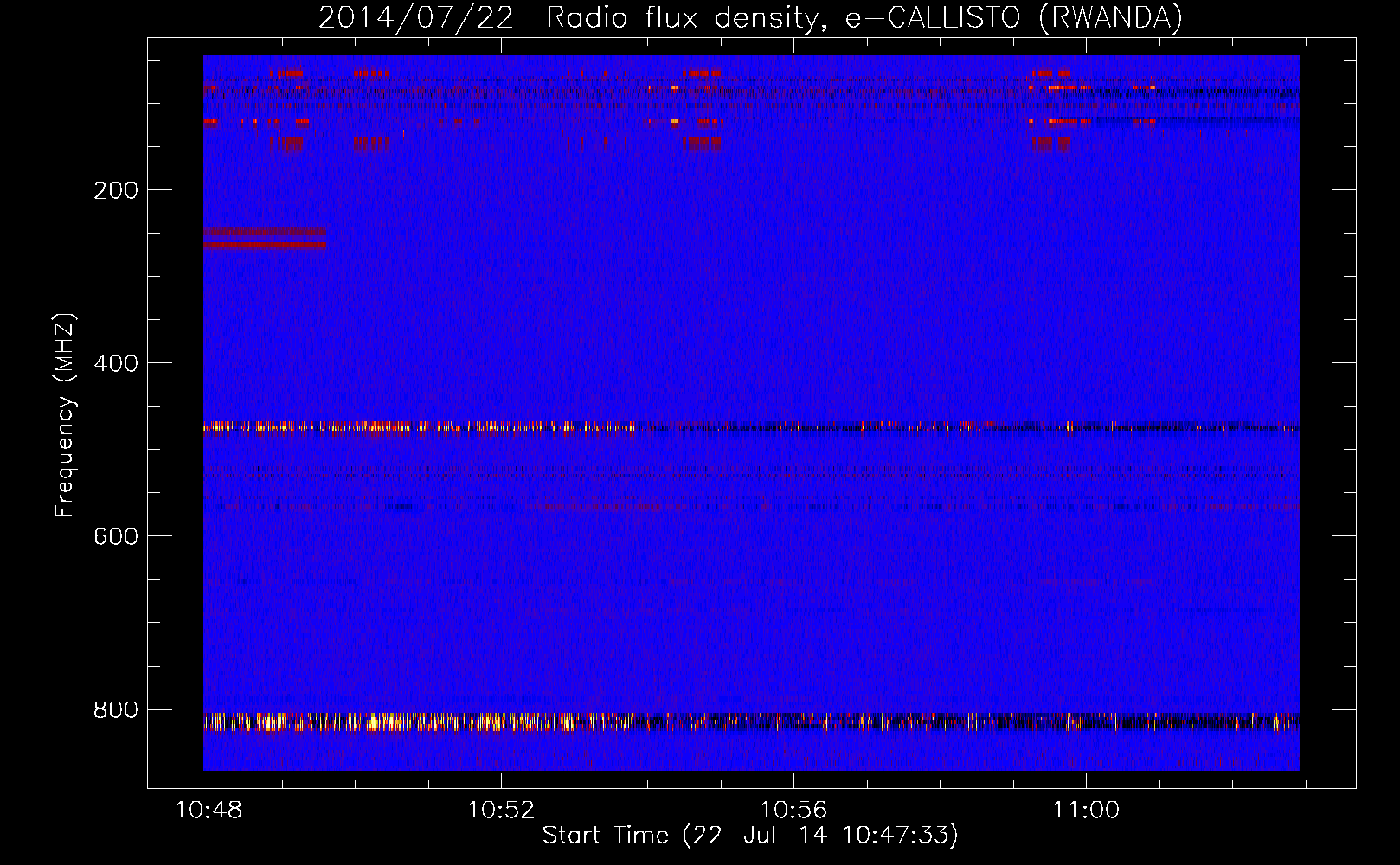Click the 200 frequency tick label

[x=116, y=190]
